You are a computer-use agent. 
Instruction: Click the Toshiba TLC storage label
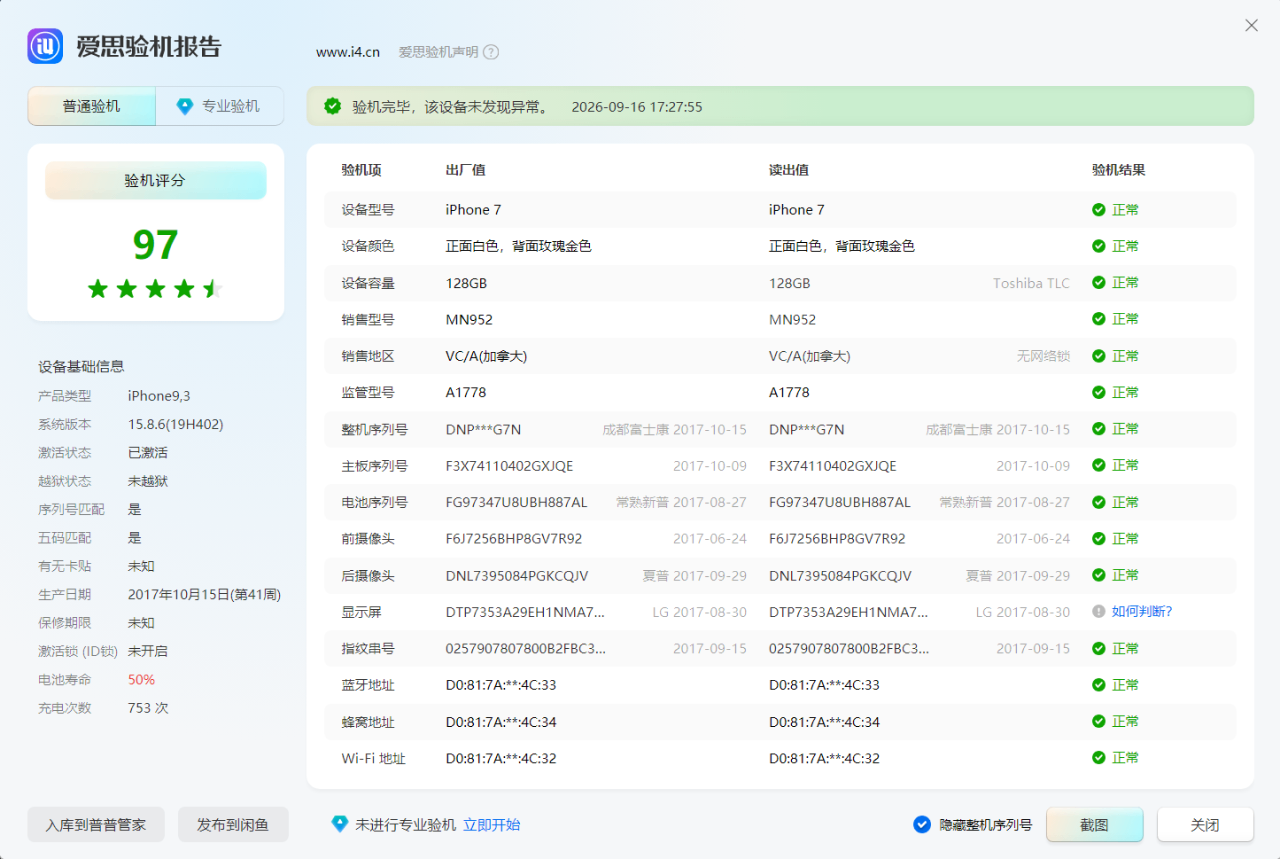(x=1031, y=283)
